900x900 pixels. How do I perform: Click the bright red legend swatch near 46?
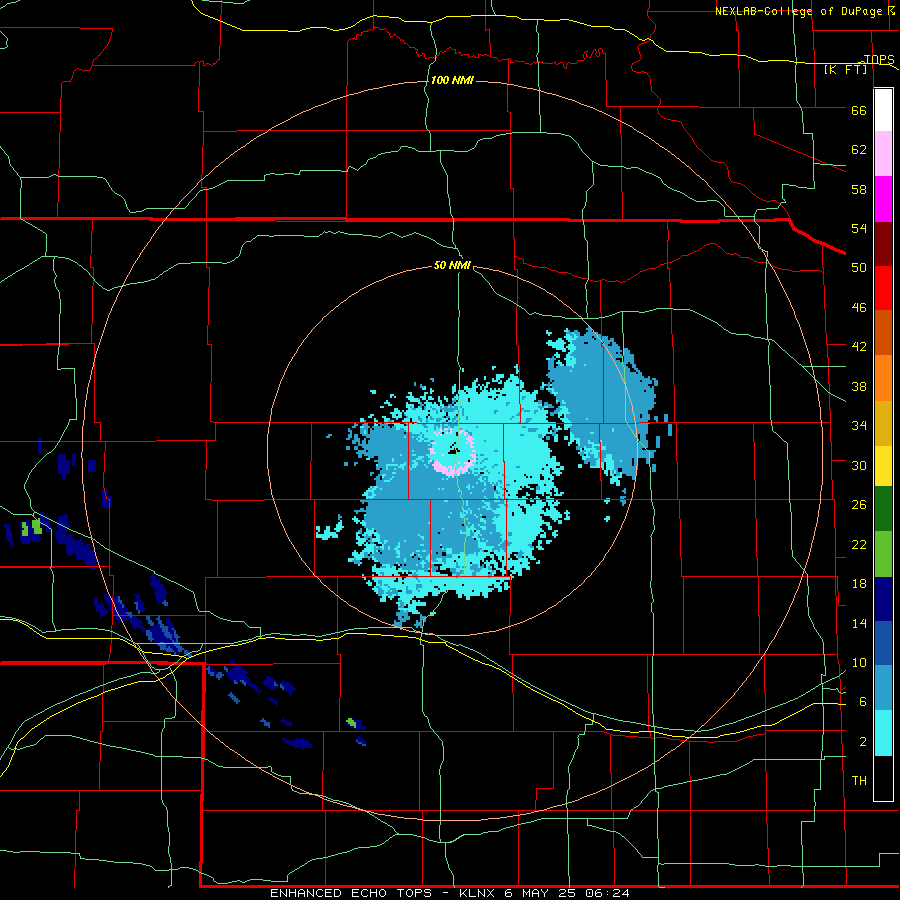click(883, 288)
